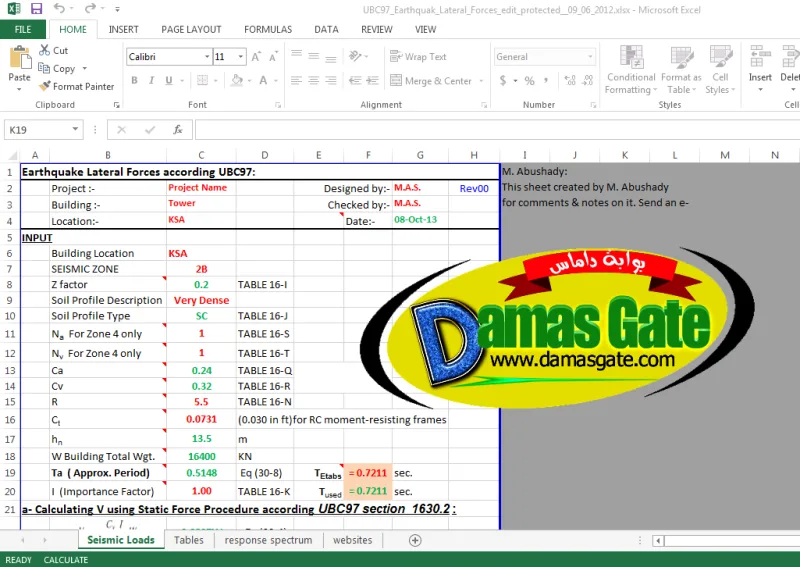Click the Accounting dollar format icon
The width and height of the screenshot is (800, 567).
[x=503, y=81]
